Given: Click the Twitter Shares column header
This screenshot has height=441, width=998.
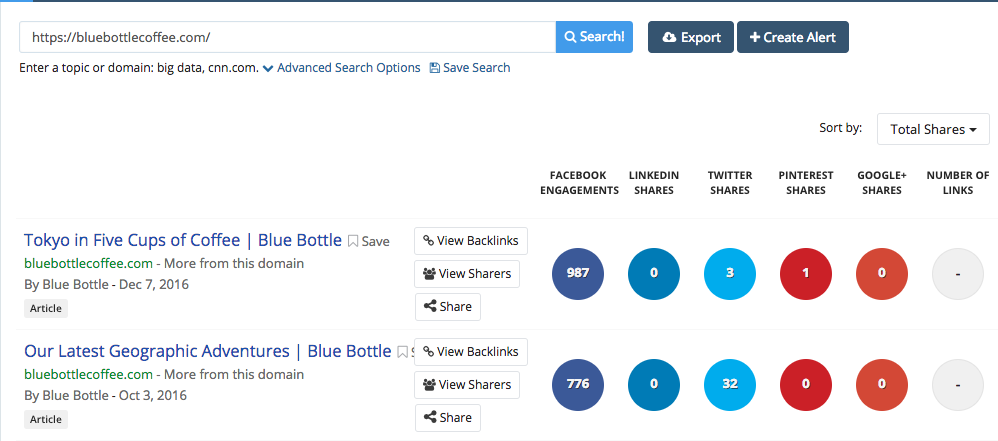Looking at the screenshot, I should pos(730,183).
